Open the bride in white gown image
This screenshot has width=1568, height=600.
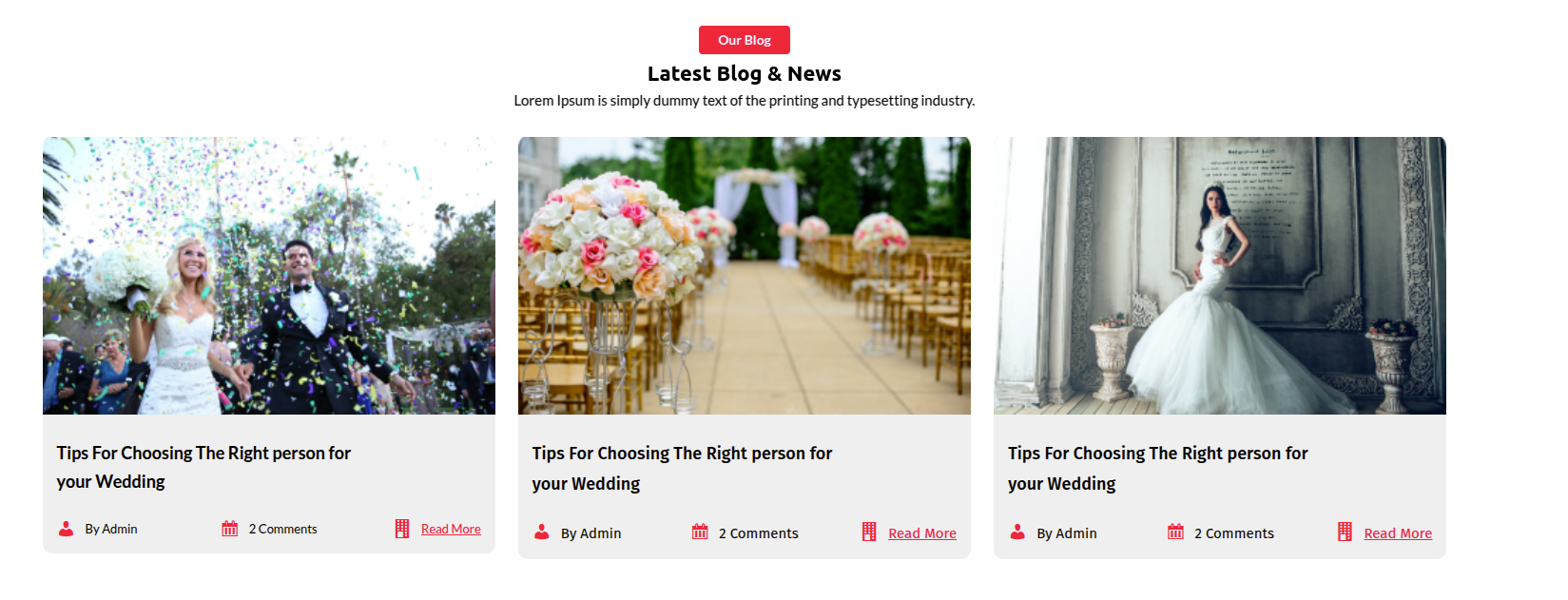click(x=1220, y=276)
